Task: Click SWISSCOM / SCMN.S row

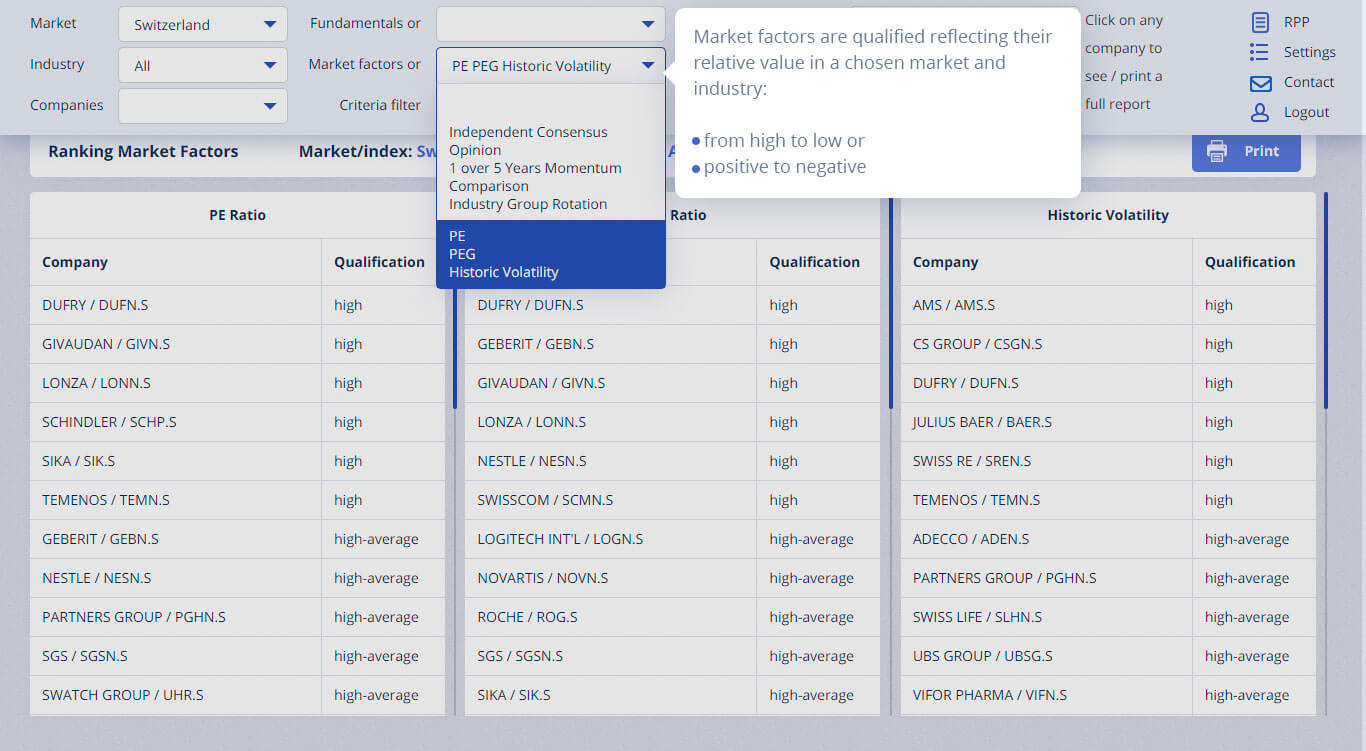Action: pyautogui.click(x=673, y=500)
